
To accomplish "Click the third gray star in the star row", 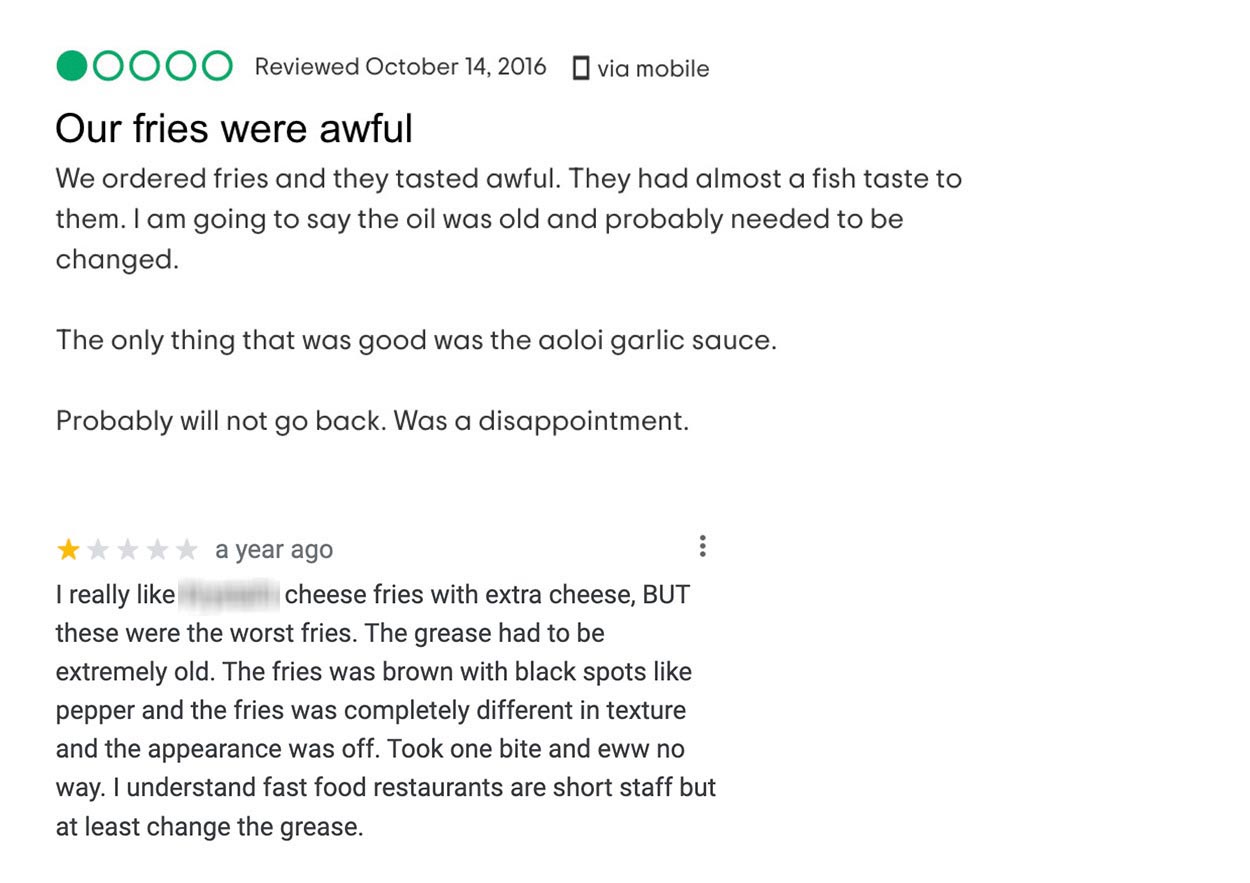I will click(125, 547).
